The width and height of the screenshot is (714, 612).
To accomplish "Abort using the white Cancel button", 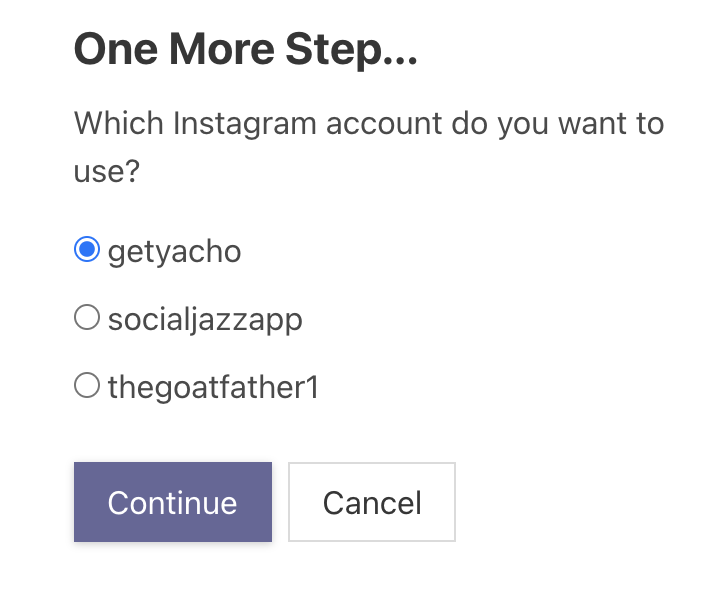I will [x=372, y=502].
